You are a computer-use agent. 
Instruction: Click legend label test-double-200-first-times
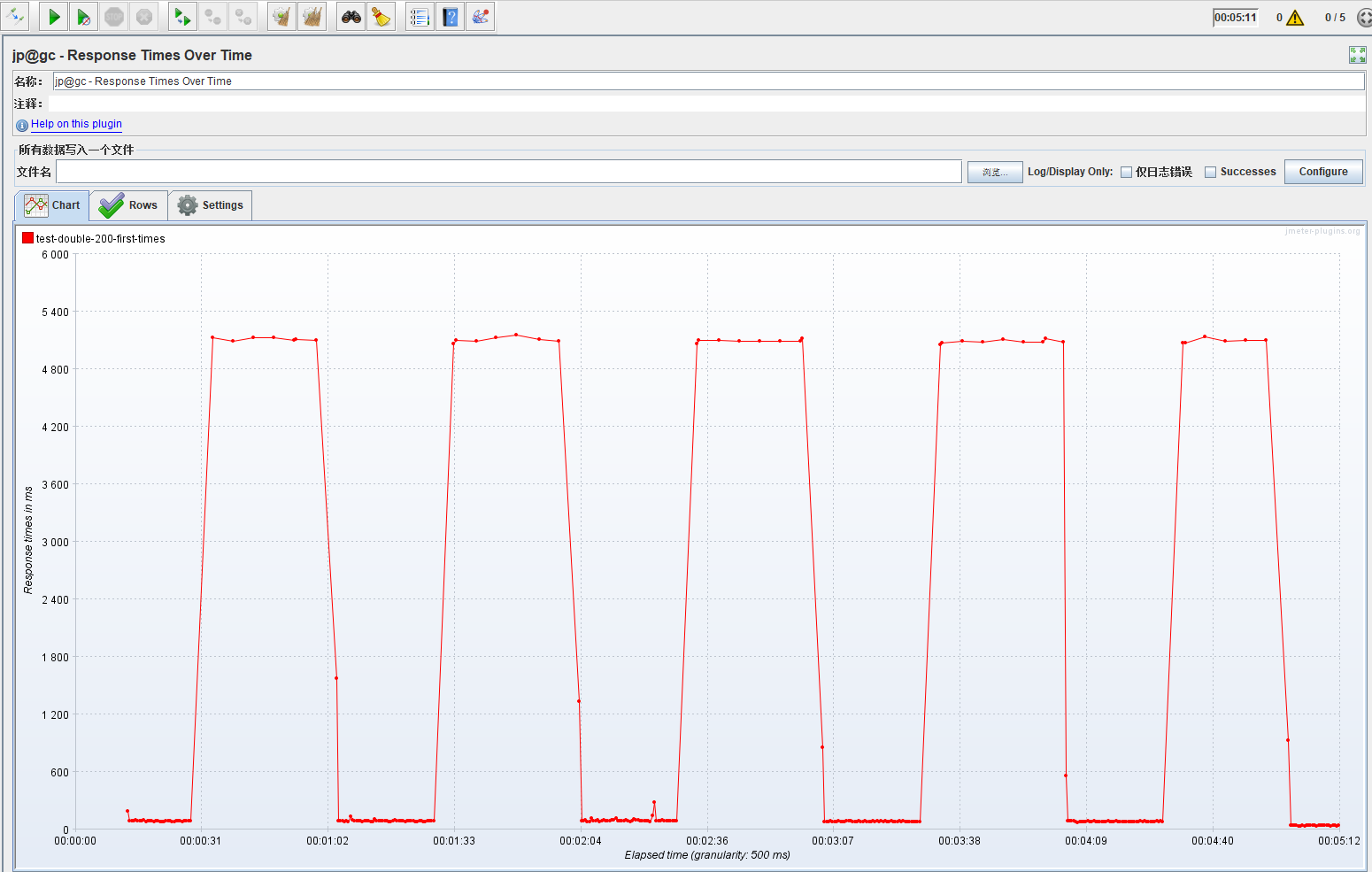pos(100,239)
